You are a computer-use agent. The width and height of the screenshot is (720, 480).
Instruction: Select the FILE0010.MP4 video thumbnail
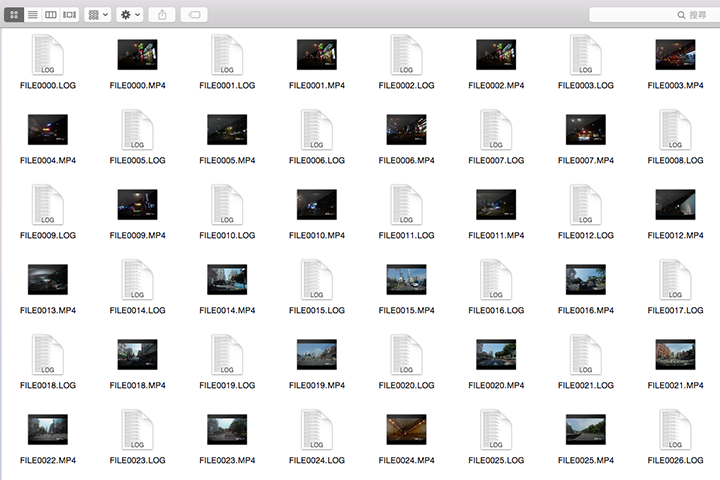(x=317, y=204)
